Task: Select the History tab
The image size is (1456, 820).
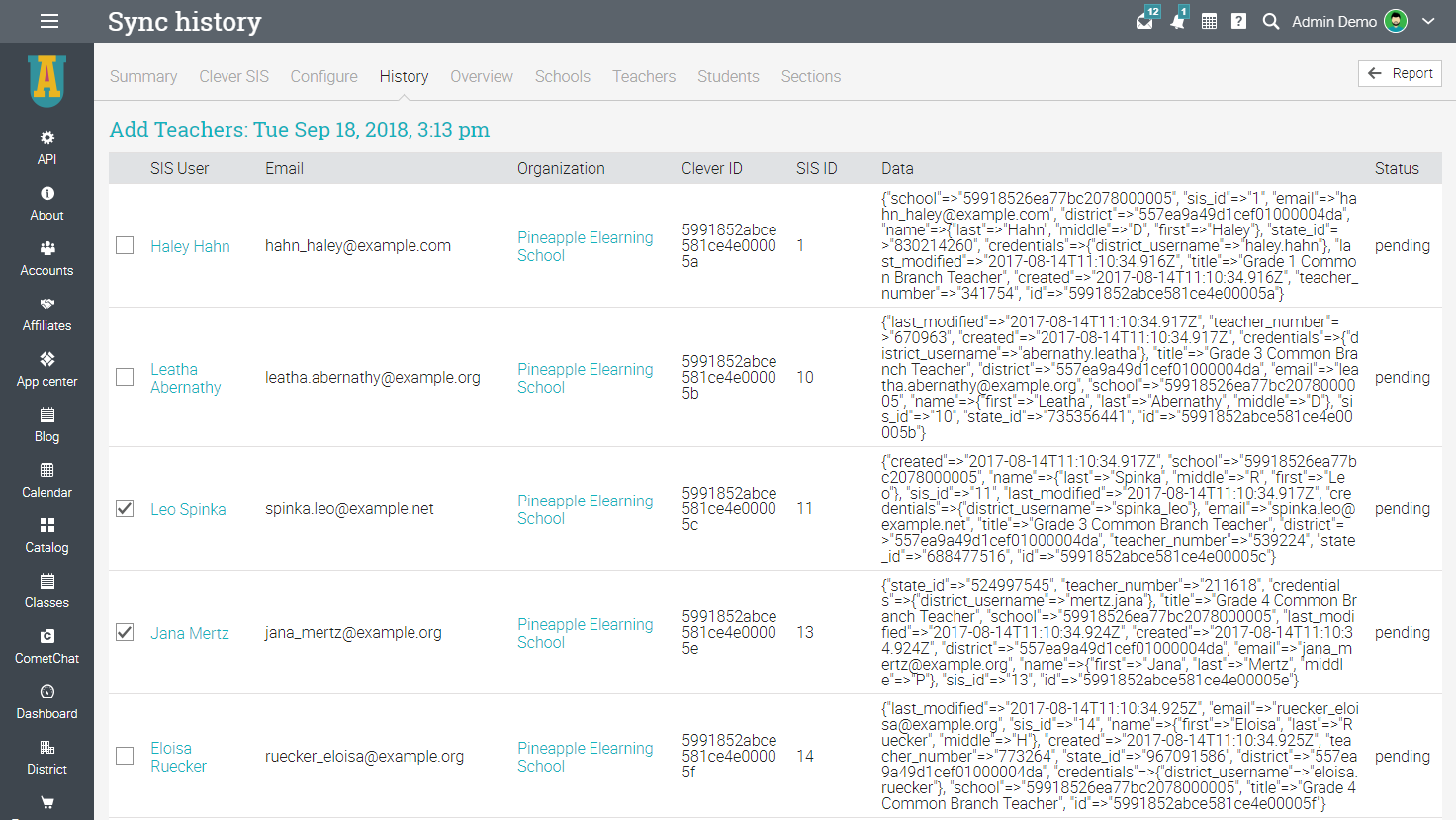Action: pos(404,76)
